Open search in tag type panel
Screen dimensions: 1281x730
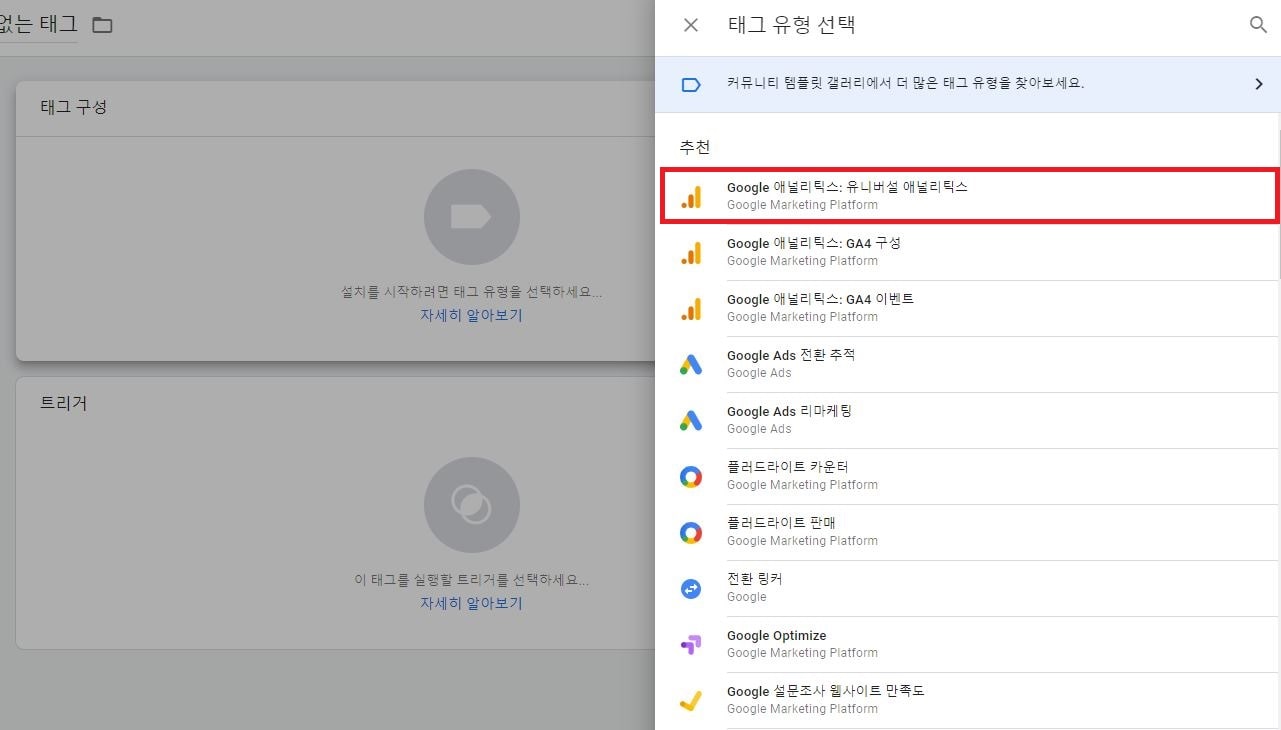click(x=1258, y=25)
